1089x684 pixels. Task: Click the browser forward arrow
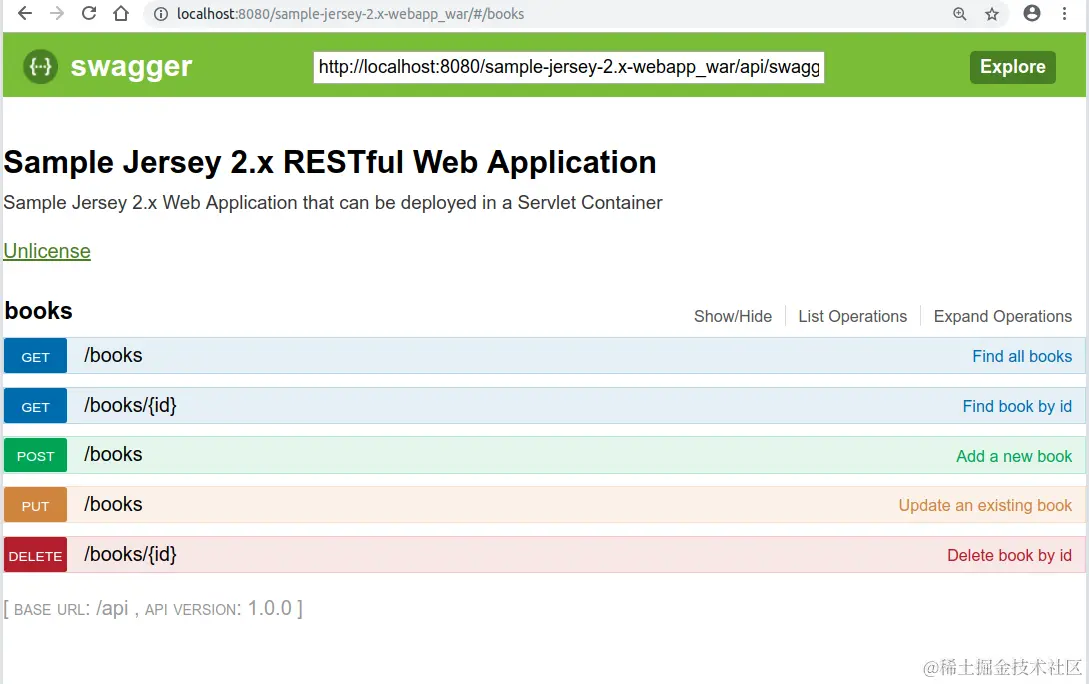click(57, 13)
